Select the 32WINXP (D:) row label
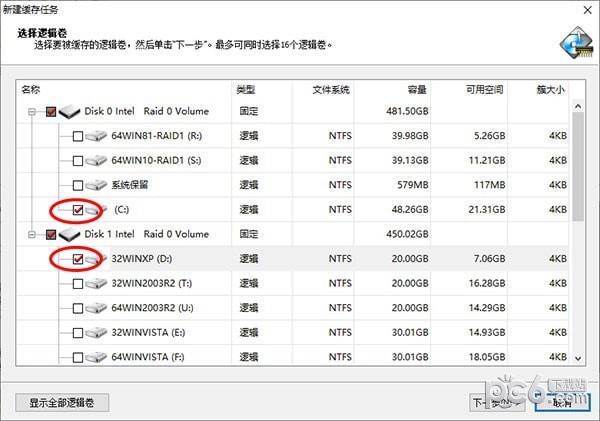Viewport: 600px width, 421px height. point(142,259)
